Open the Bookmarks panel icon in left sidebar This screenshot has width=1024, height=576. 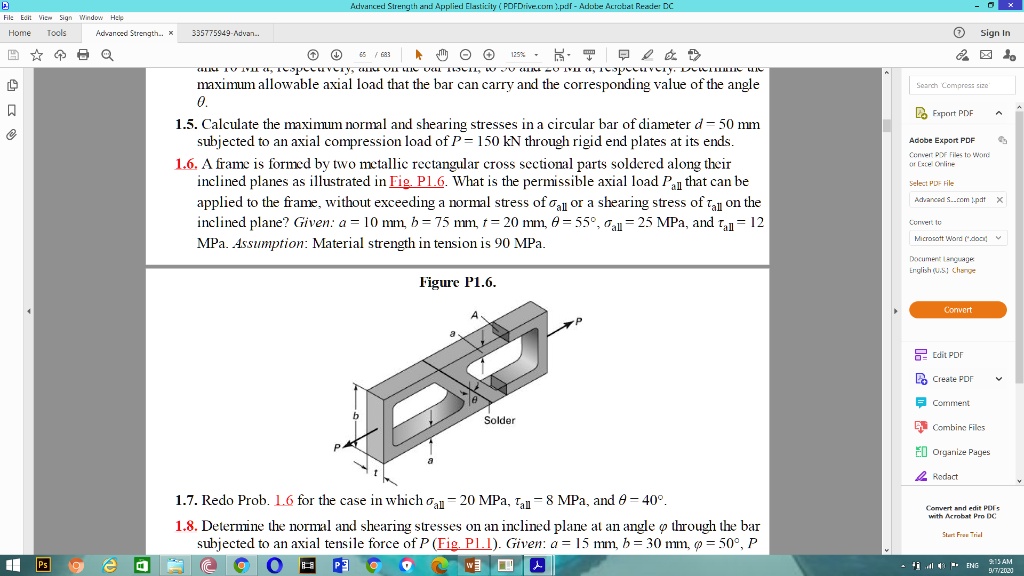(12, 108)
